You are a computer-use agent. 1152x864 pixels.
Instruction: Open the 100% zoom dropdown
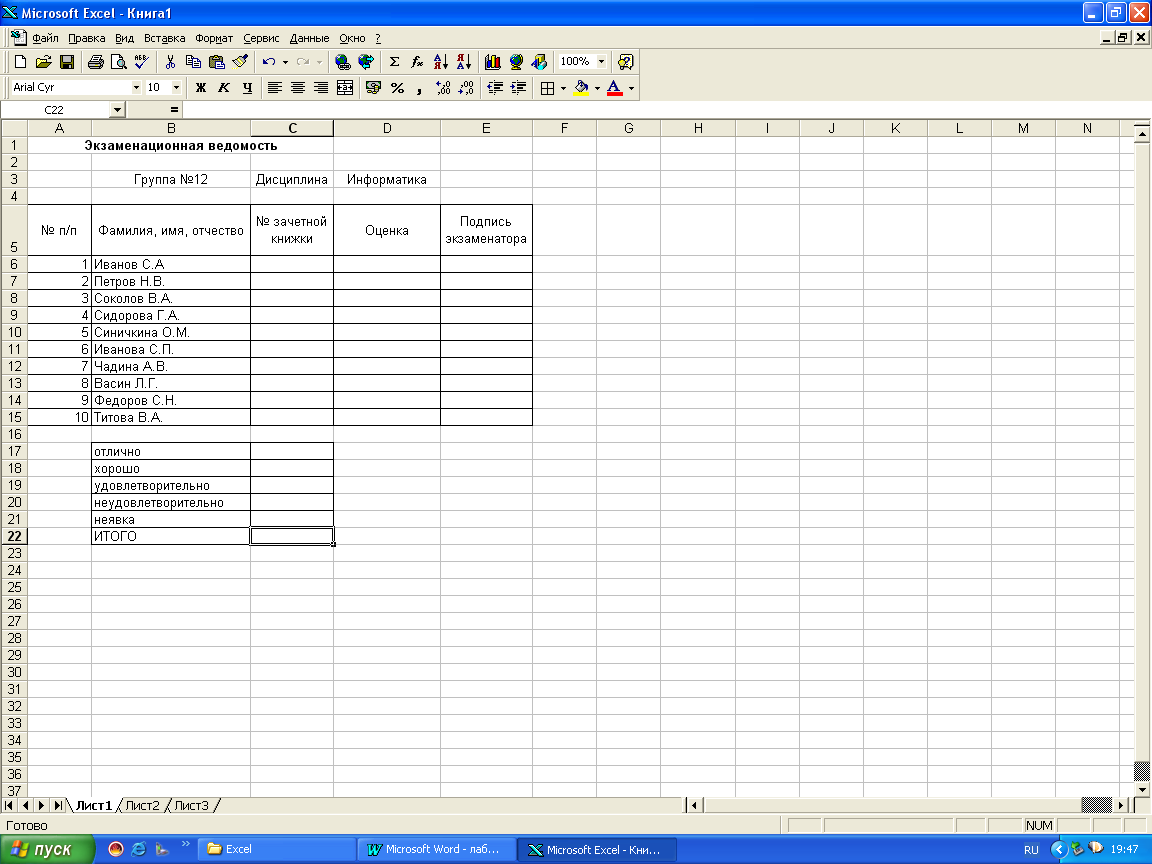coord(601,62)
